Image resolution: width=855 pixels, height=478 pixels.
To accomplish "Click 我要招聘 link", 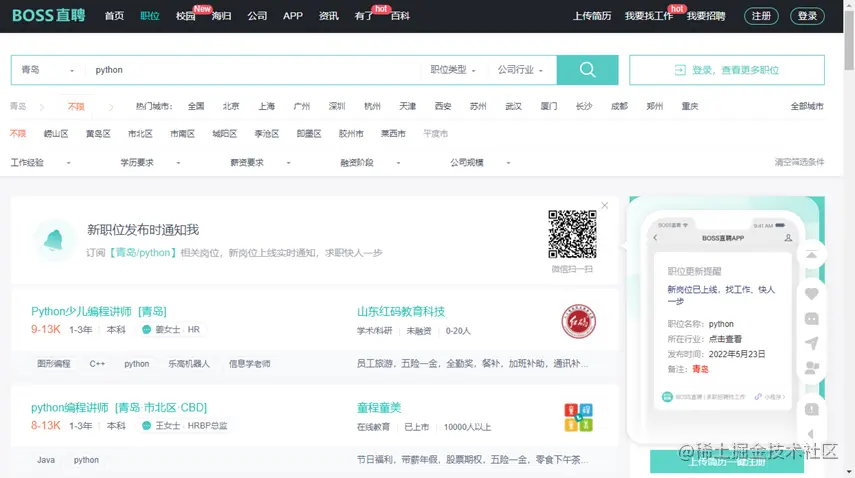I will click(x=706, y=16).
